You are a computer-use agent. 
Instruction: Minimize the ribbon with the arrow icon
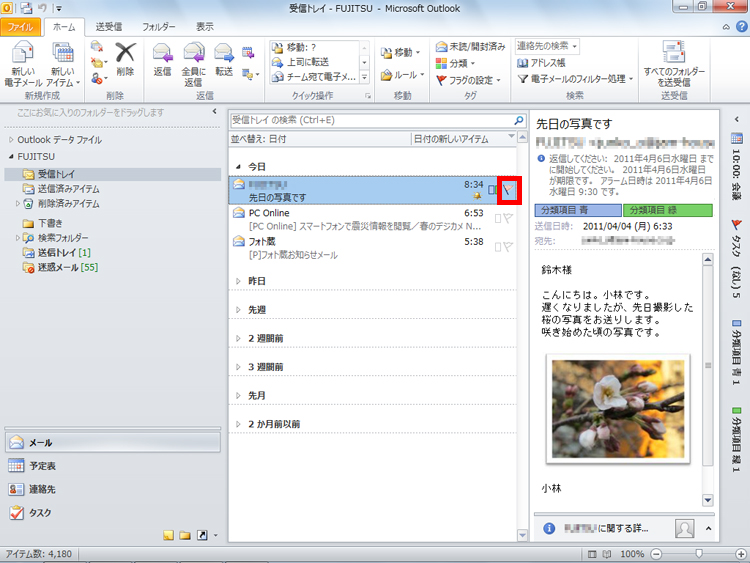coord(726,27)
